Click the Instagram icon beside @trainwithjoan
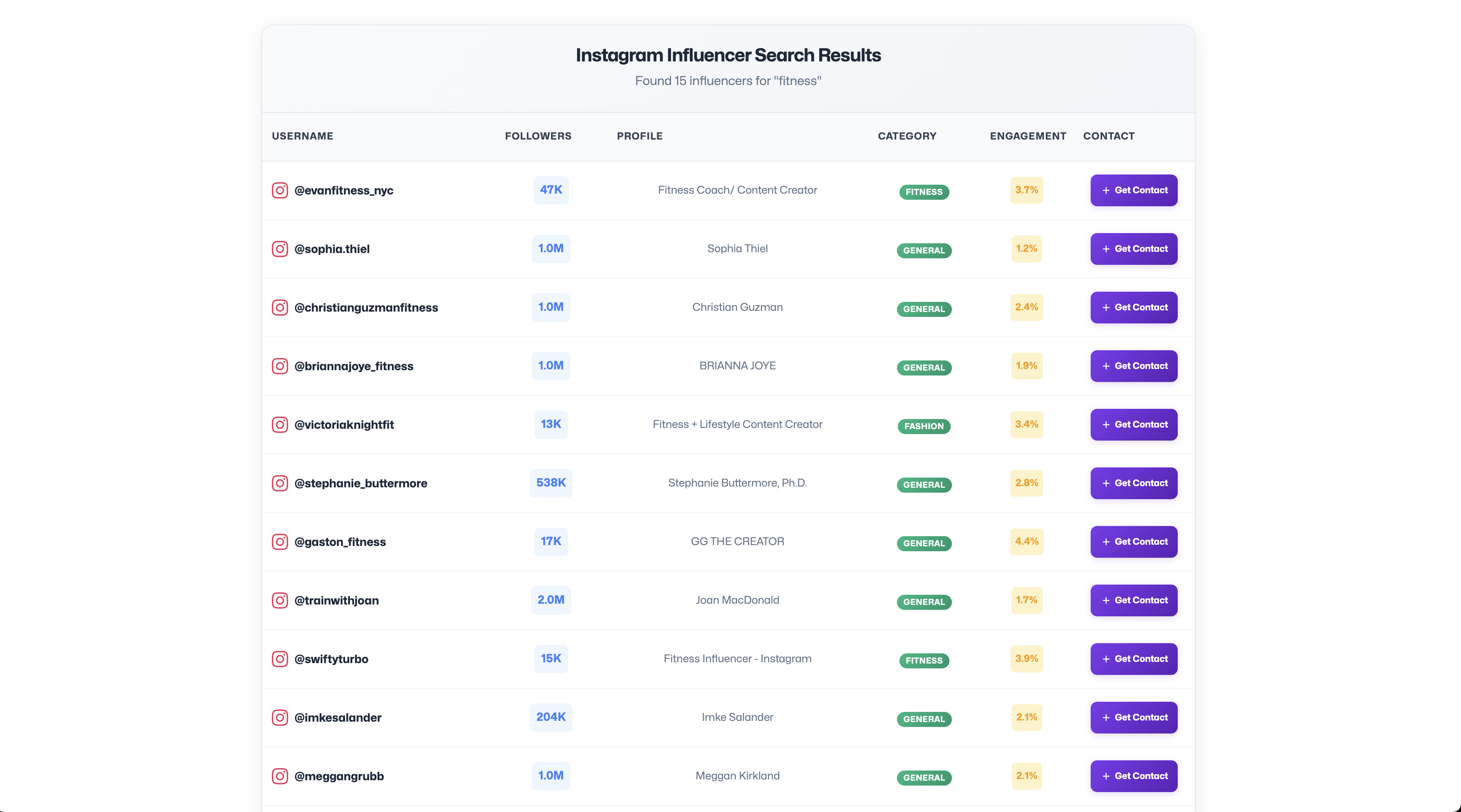Viewport: 1461px width, 812px height. coord(280,600)
